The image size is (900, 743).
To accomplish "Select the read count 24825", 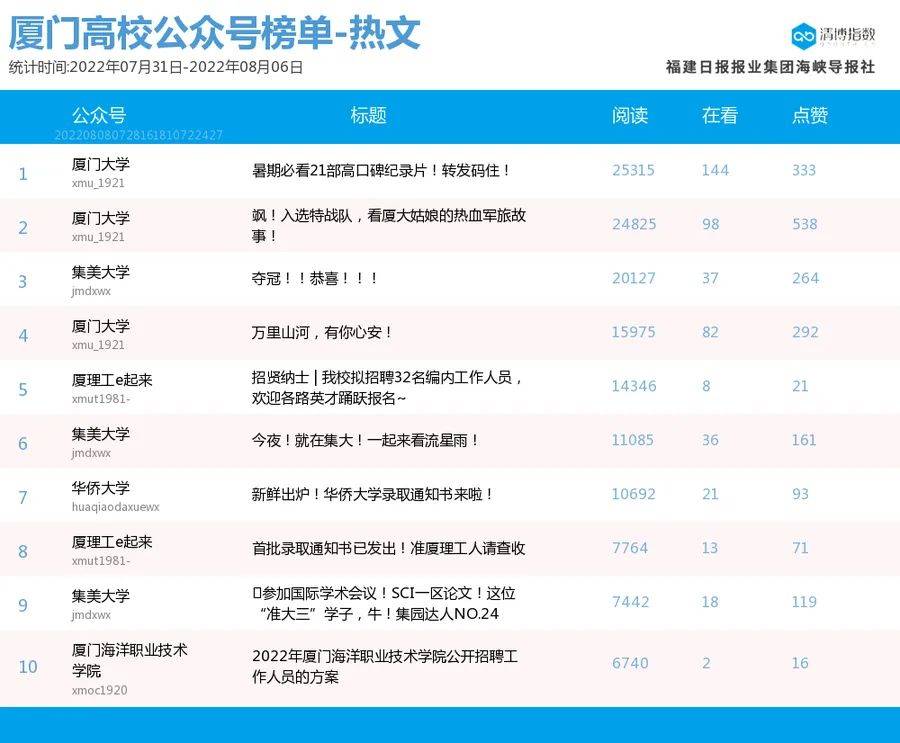I will click(x=634, y=225).
